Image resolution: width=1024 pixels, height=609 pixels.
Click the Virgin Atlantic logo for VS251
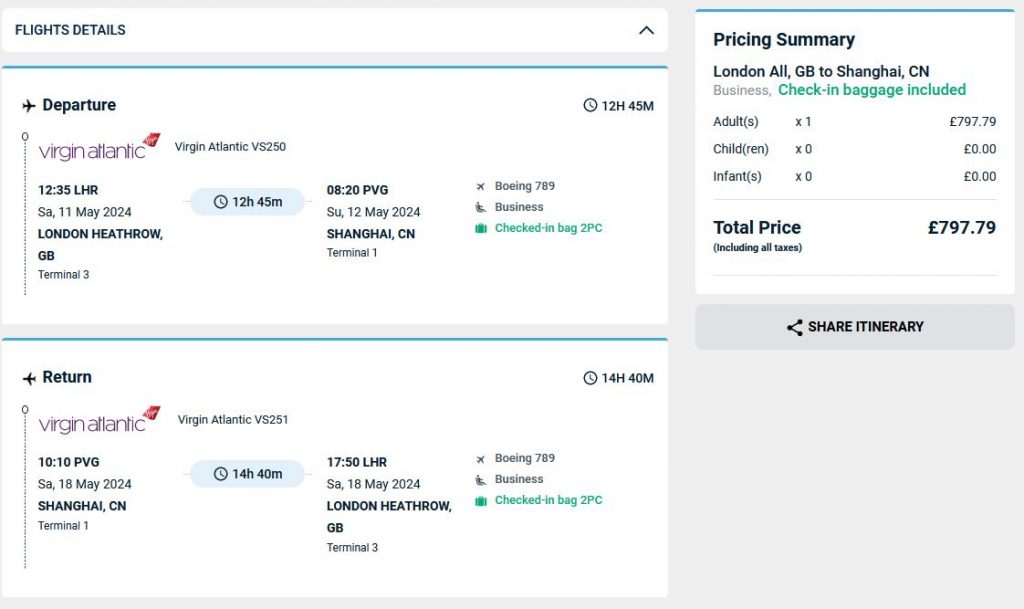point(99,420)
